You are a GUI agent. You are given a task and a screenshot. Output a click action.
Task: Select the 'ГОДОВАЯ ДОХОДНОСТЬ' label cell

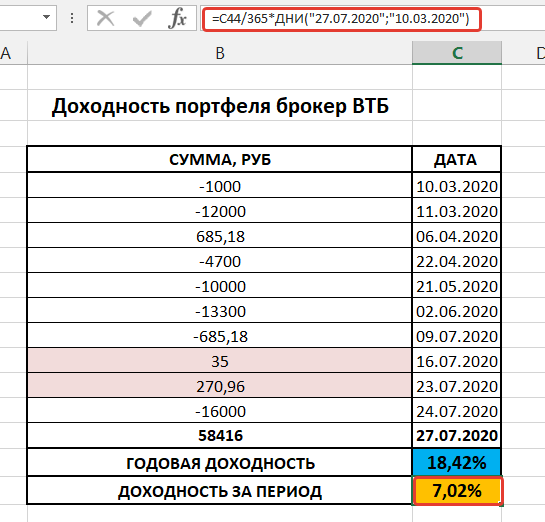point(220,463)
